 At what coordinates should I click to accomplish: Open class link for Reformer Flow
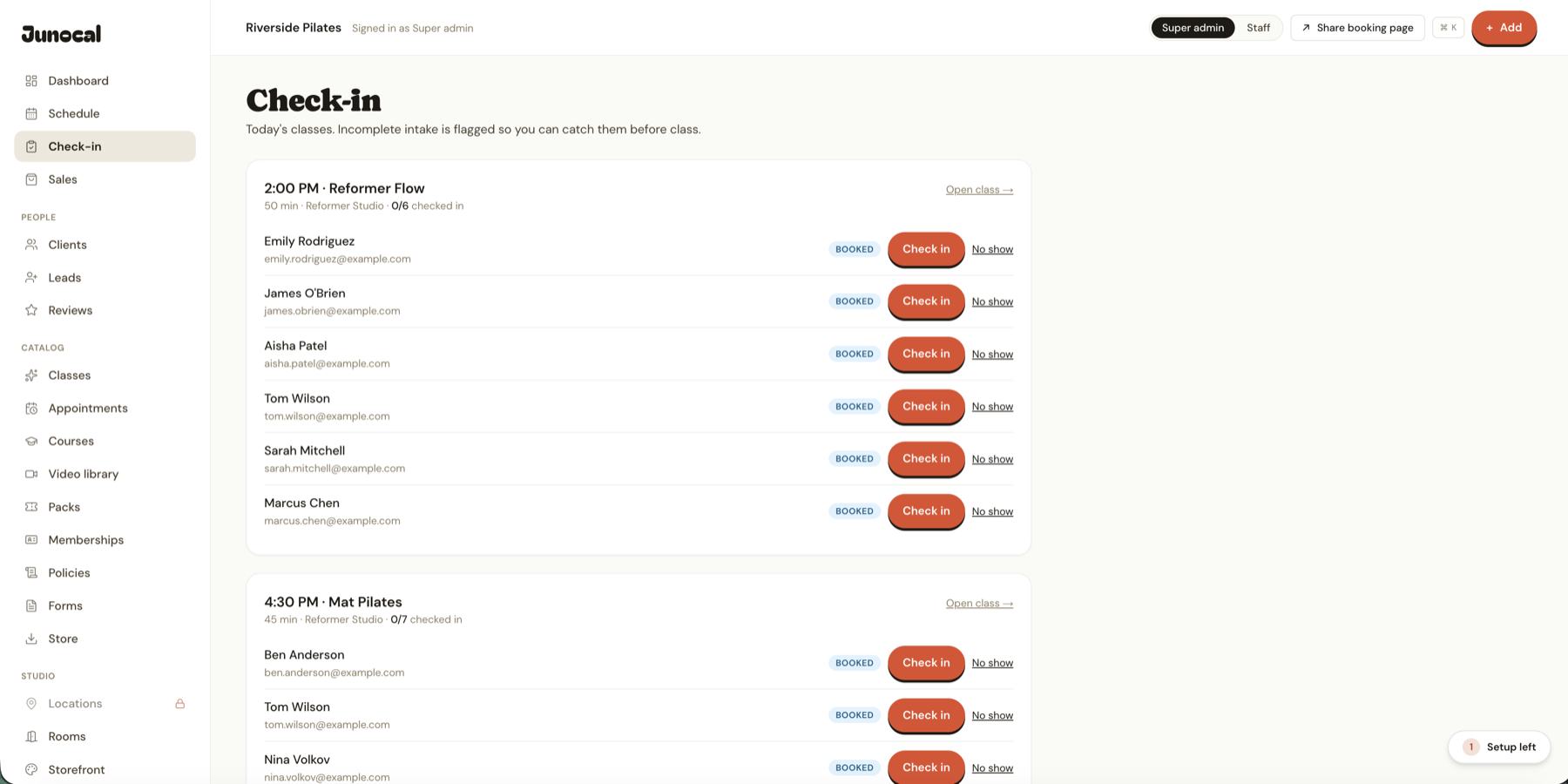(x=979, y=190)
